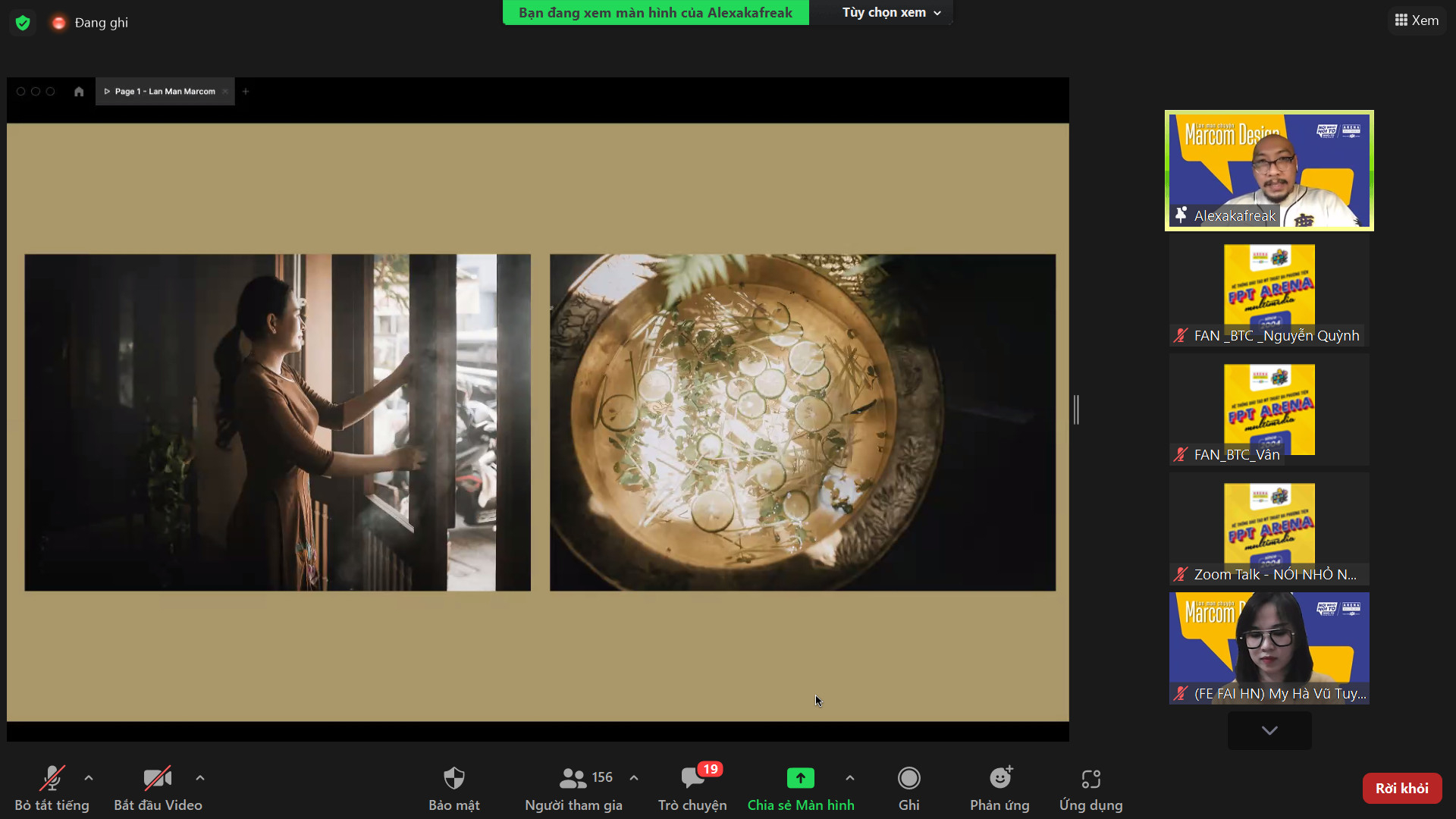Viewport: 1456px width, 819px height.
Task: Select FAN_BTC_Vân participant tile
Action: pos(1269,409)
